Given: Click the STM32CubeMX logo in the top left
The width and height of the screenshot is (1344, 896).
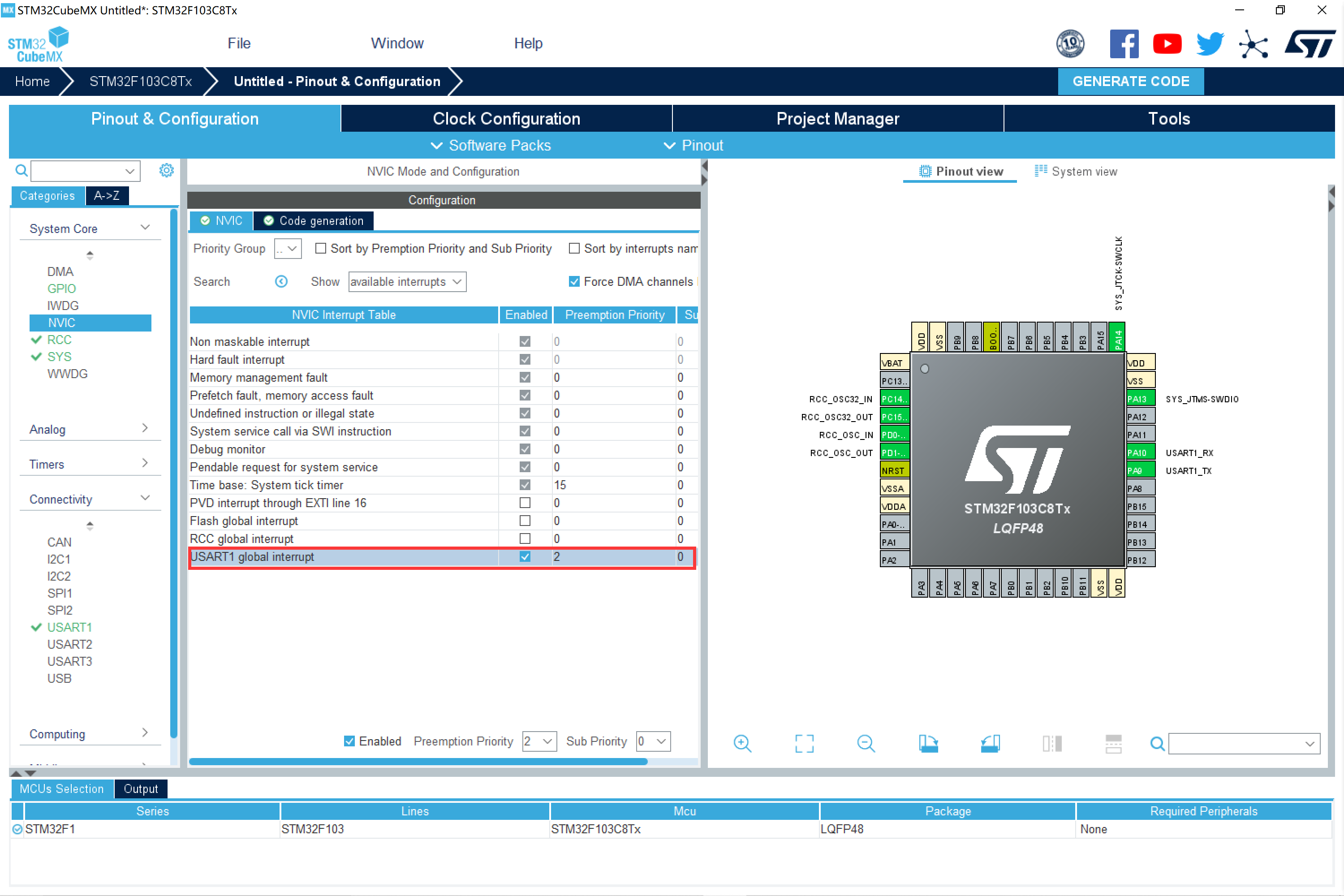Looking at the screenshot, I should pyautogui.click(x=38, y=43).
